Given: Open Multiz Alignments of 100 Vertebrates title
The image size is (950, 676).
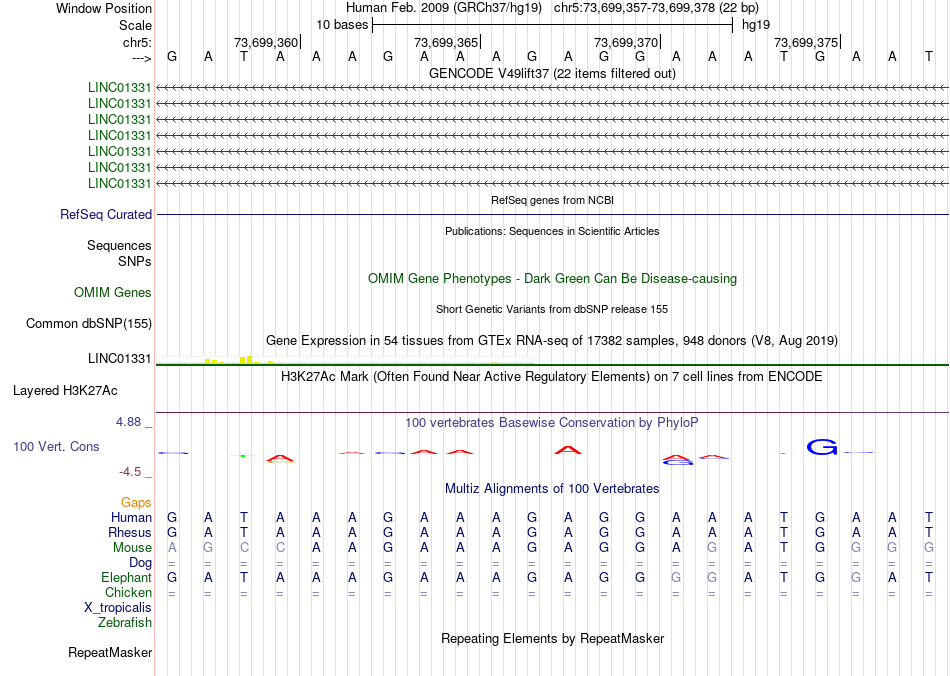Looking at the screenshot, I should tap(552, 488).
